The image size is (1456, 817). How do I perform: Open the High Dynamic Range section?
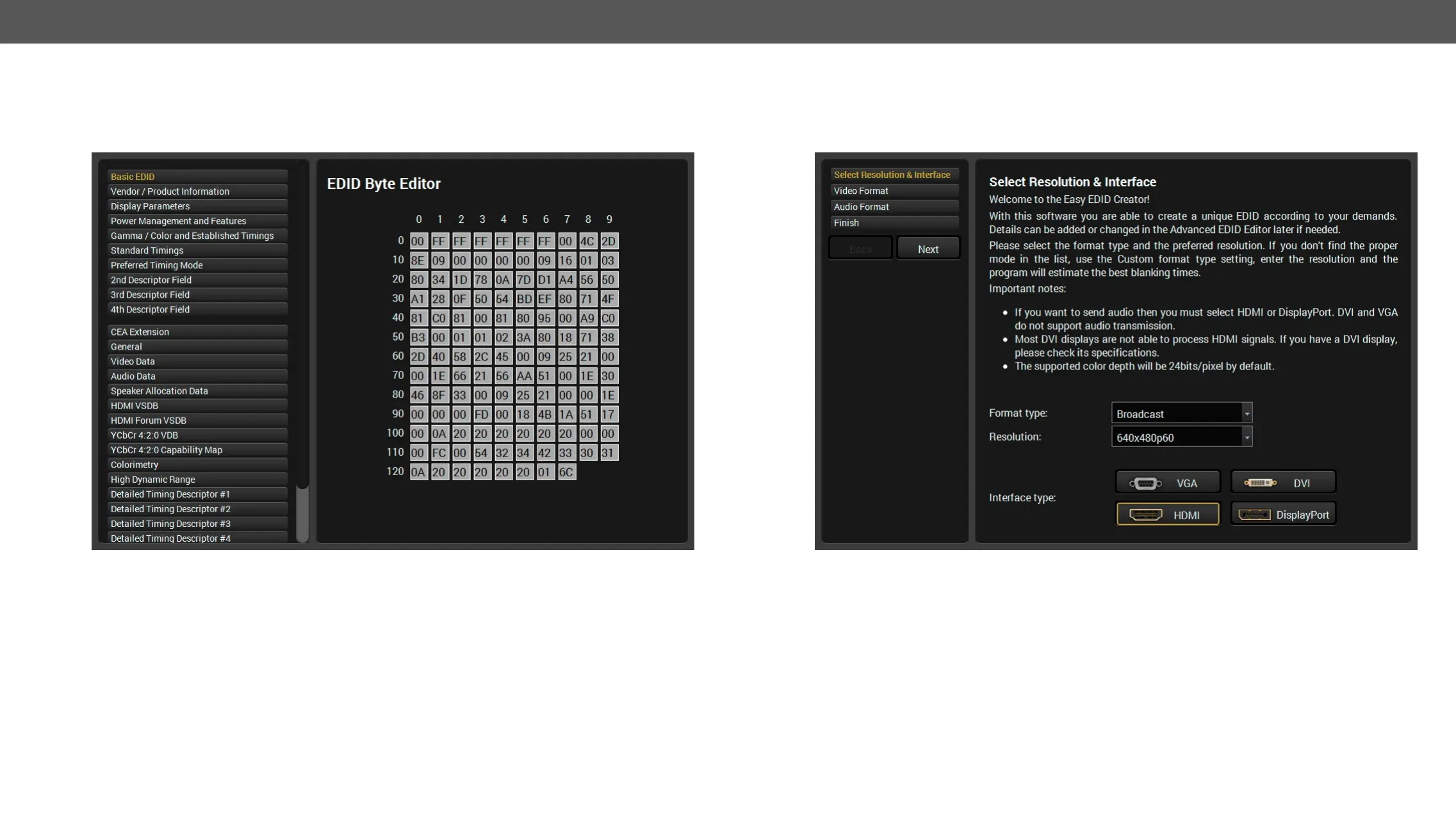coord(197,480)
